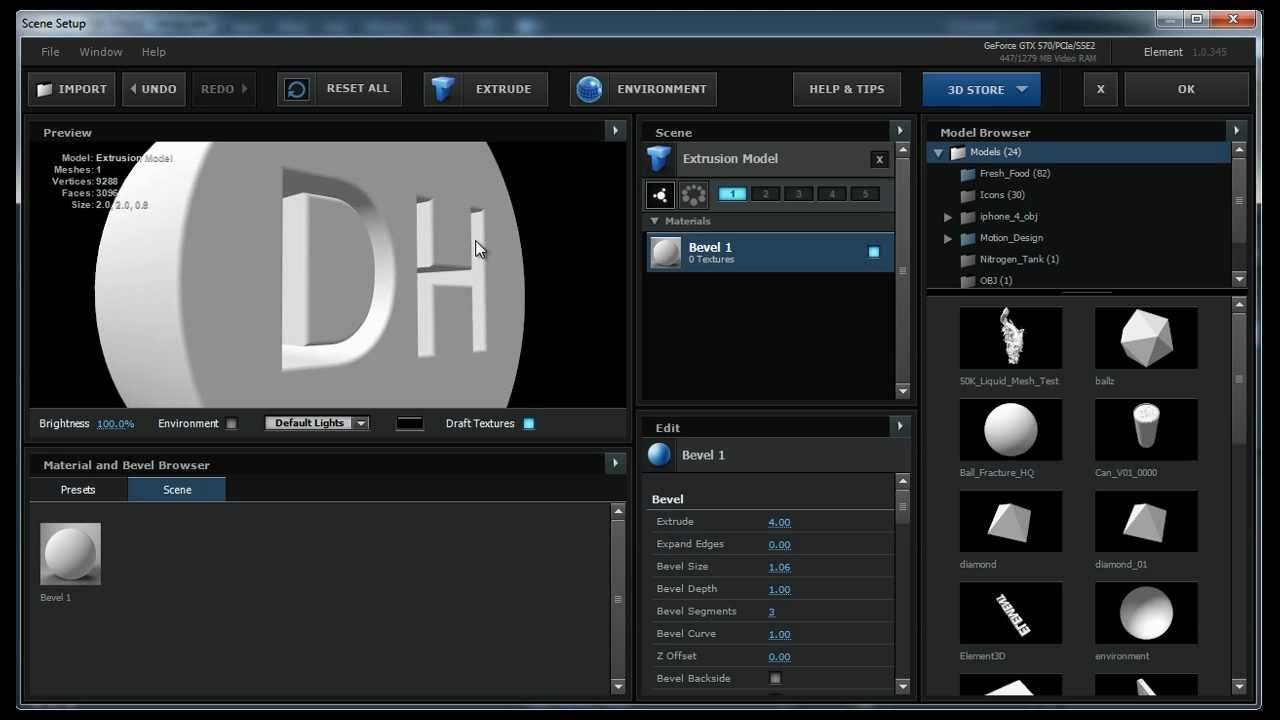Expand the iphone_4_obj folder

click(x=948, y=217)
